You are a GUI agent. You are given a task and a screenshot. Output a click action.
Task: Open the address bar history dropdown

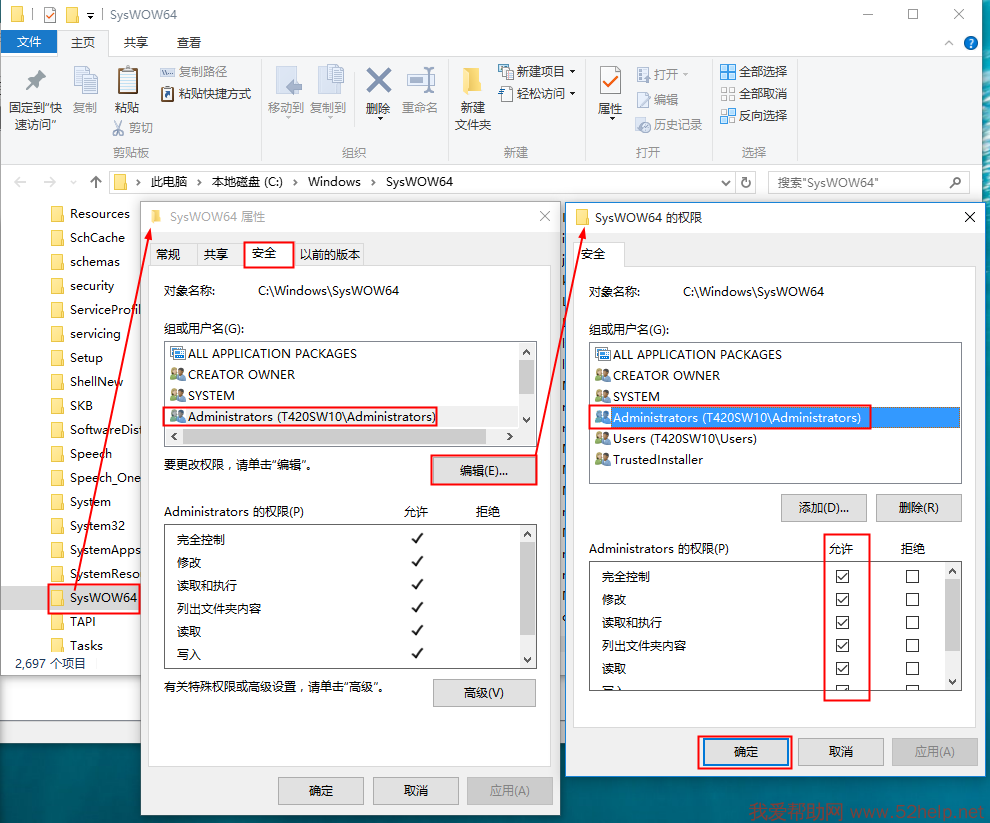[x=726, y=182]
